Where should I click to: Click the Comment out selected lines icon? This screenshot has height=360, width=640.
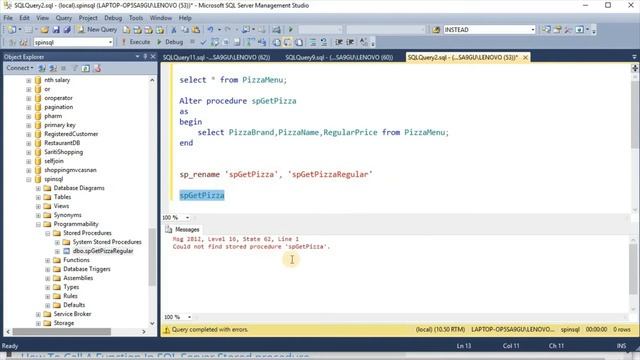click(x=313, y=42)
